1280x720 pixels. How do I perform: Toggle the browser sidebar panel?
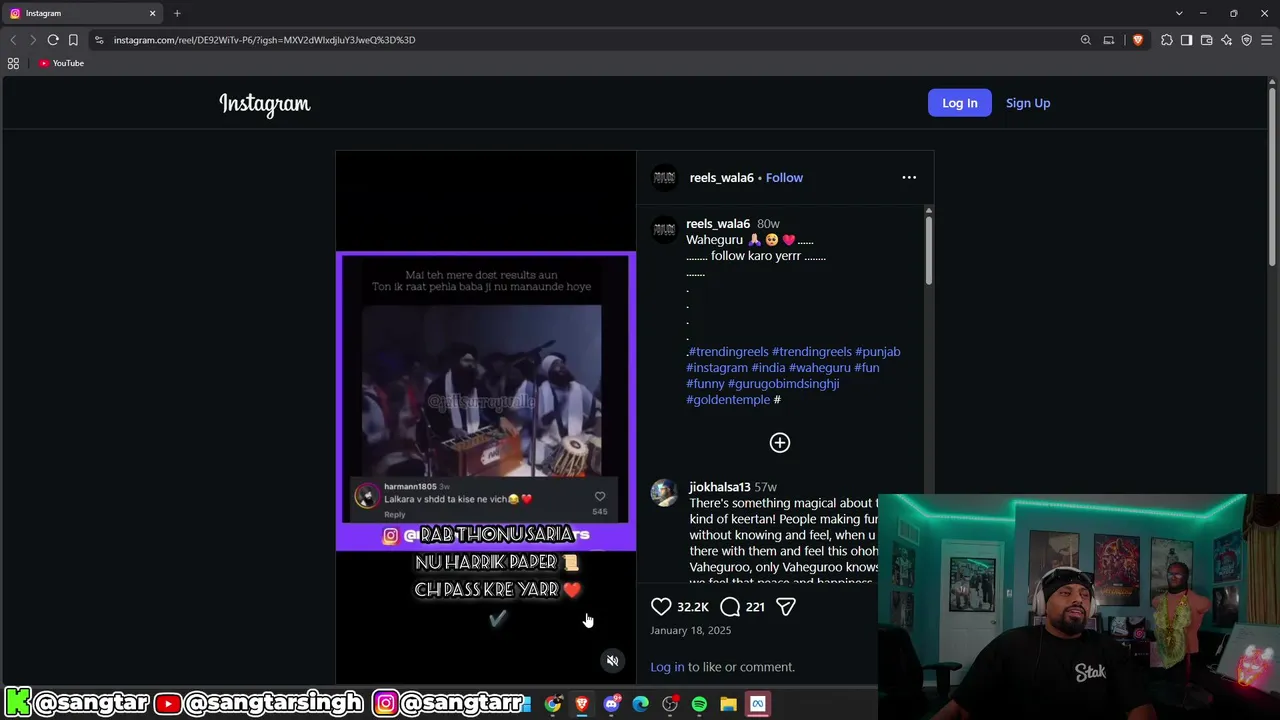pos(1187,40)
